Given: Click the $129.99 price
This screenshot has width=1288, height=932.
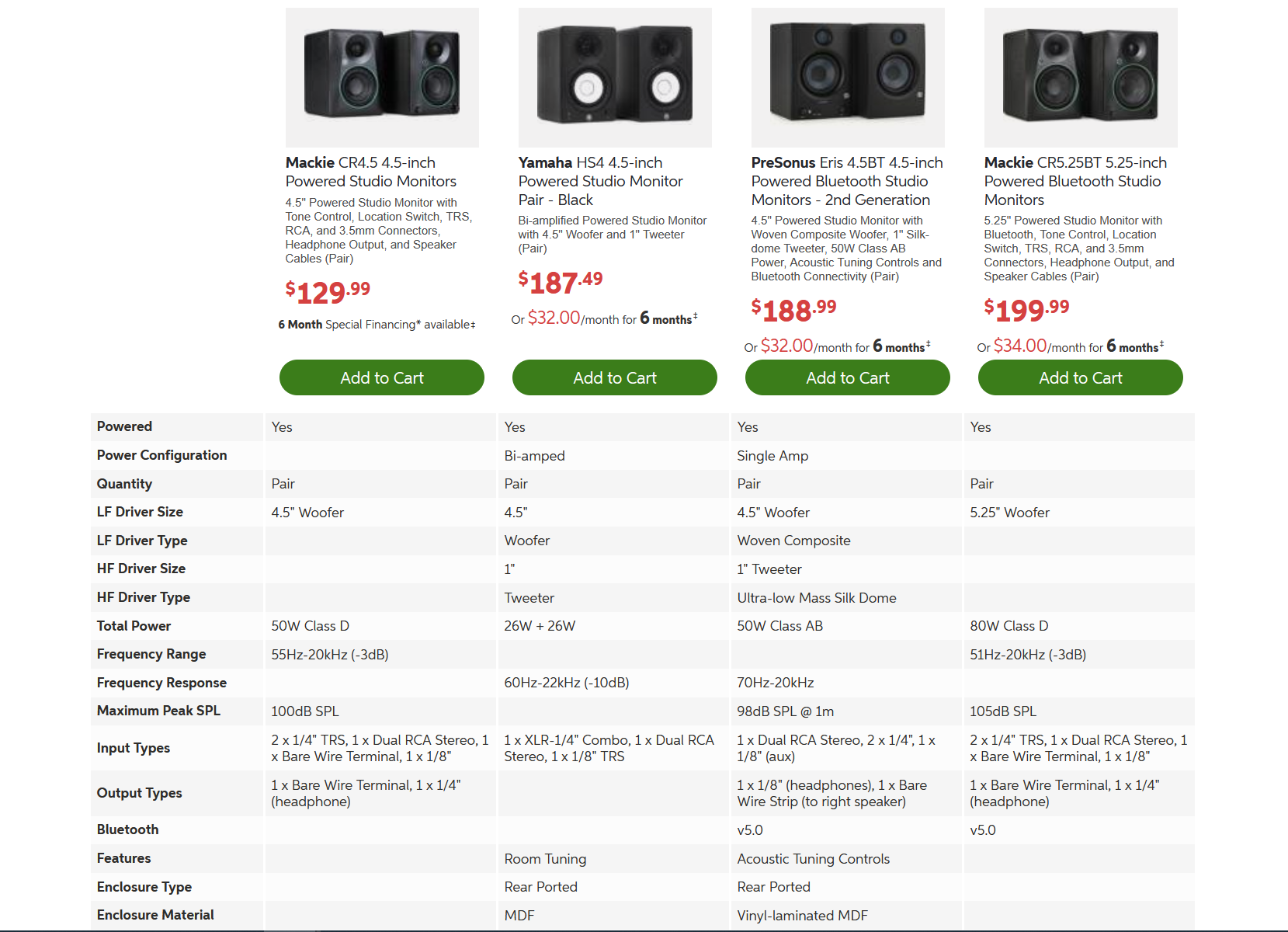Looking at the screenshot, I should coord(328,292).
